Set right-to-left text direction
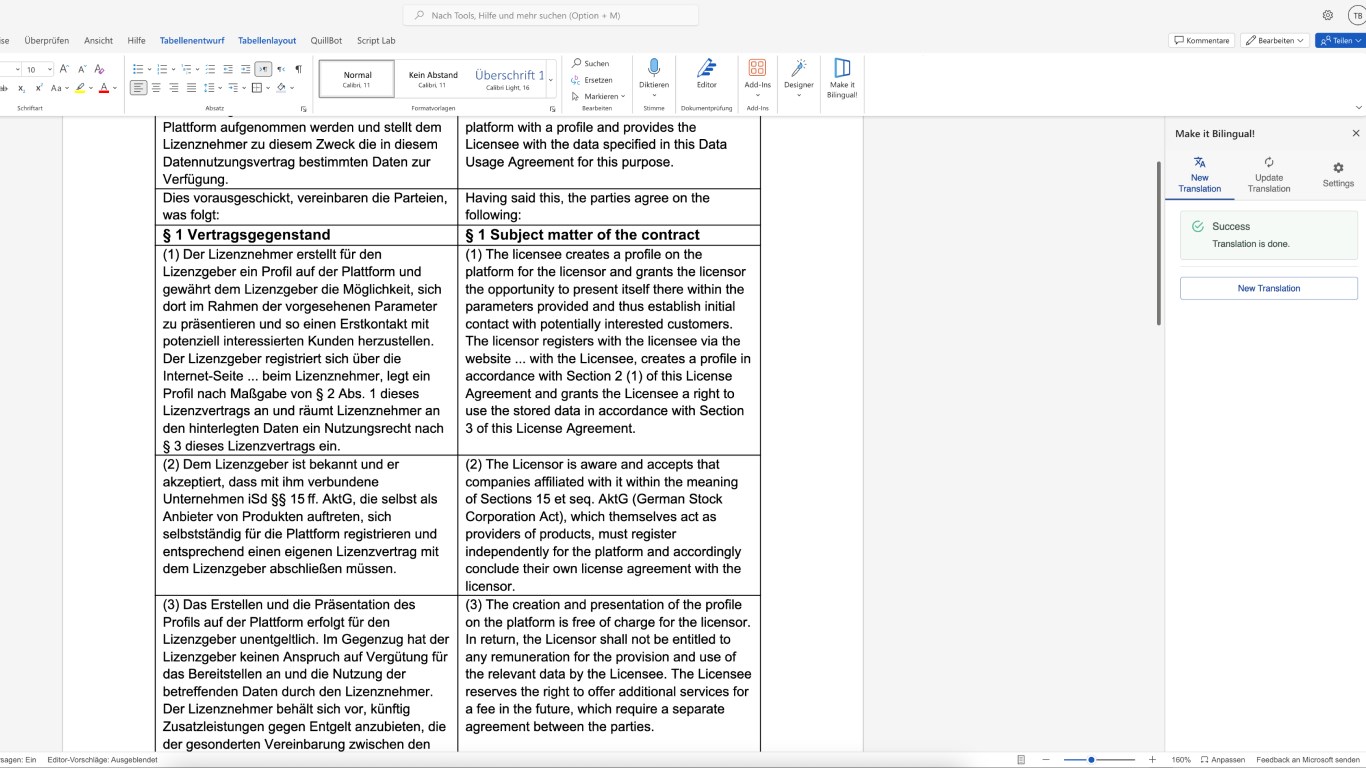 coord(281,69)
